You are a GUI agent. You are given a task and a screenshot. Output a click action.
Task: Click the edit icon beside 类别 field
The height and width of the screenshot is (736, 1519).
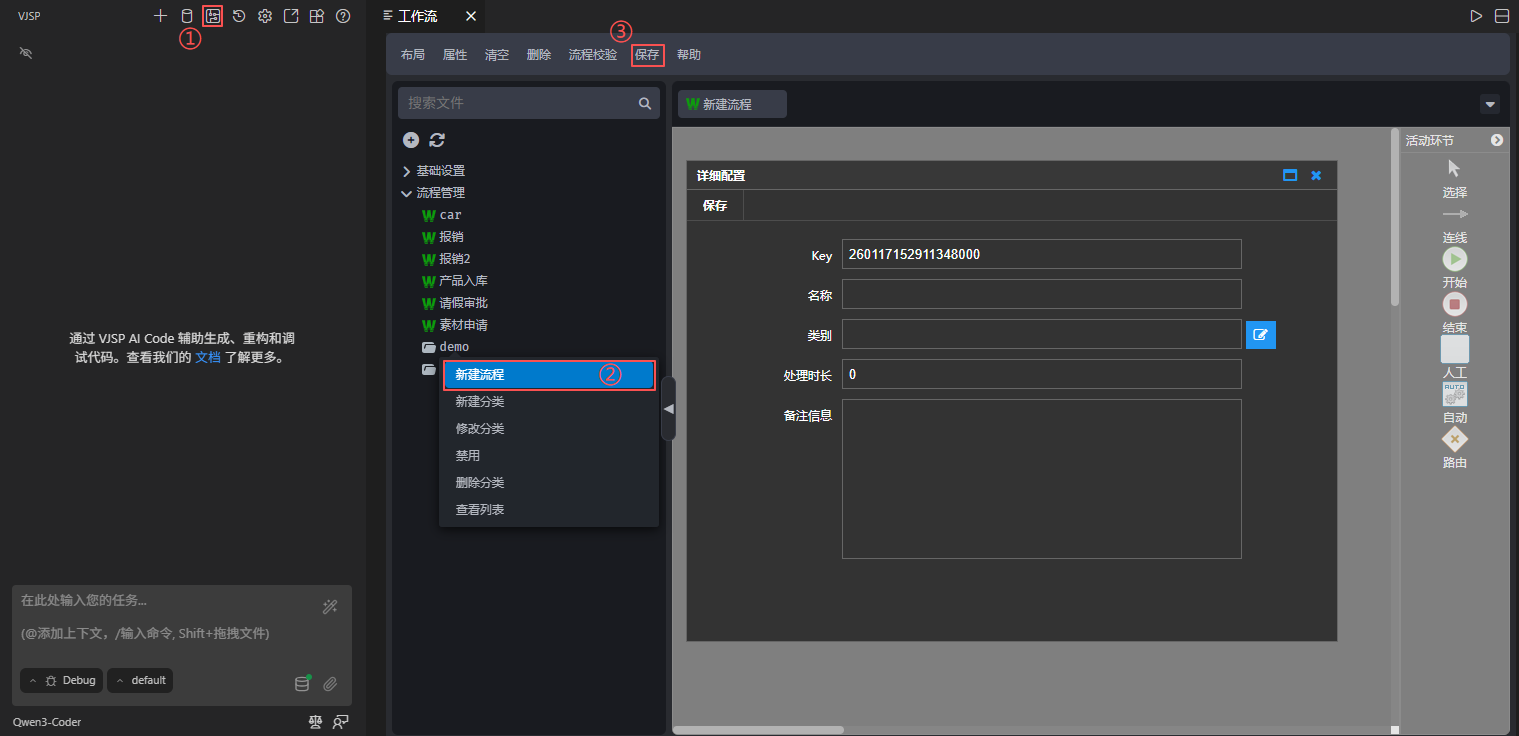[x=1260, y=335]
